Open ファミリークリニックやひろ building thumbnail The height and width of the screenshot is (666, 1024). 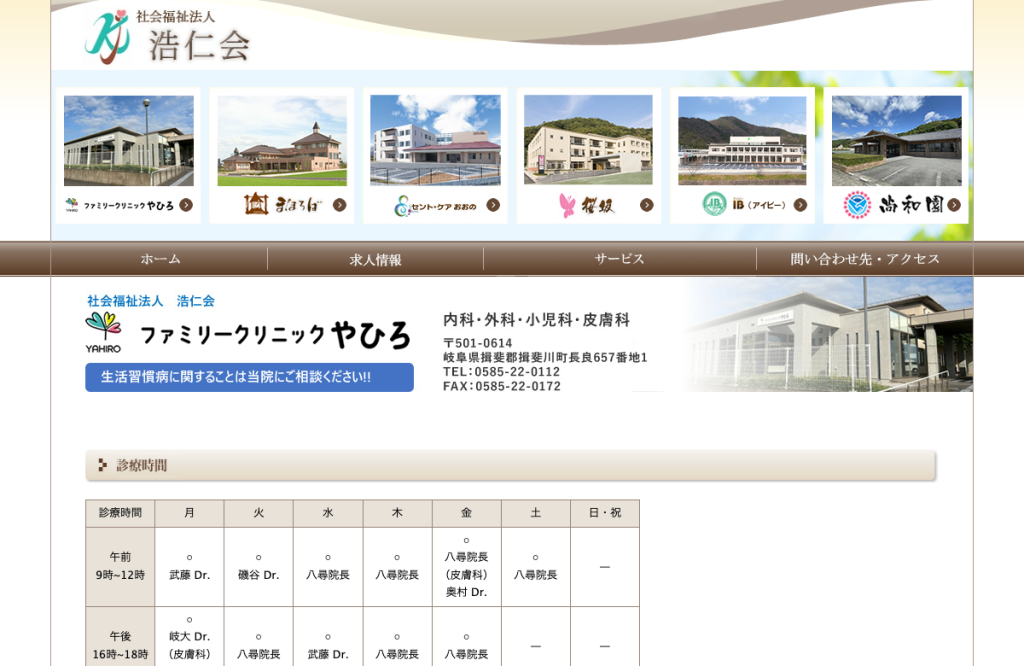tap(129, 141)
